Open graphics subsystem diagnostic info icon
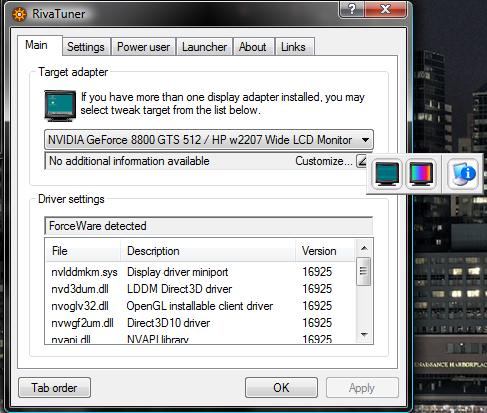 coord(463,174)
